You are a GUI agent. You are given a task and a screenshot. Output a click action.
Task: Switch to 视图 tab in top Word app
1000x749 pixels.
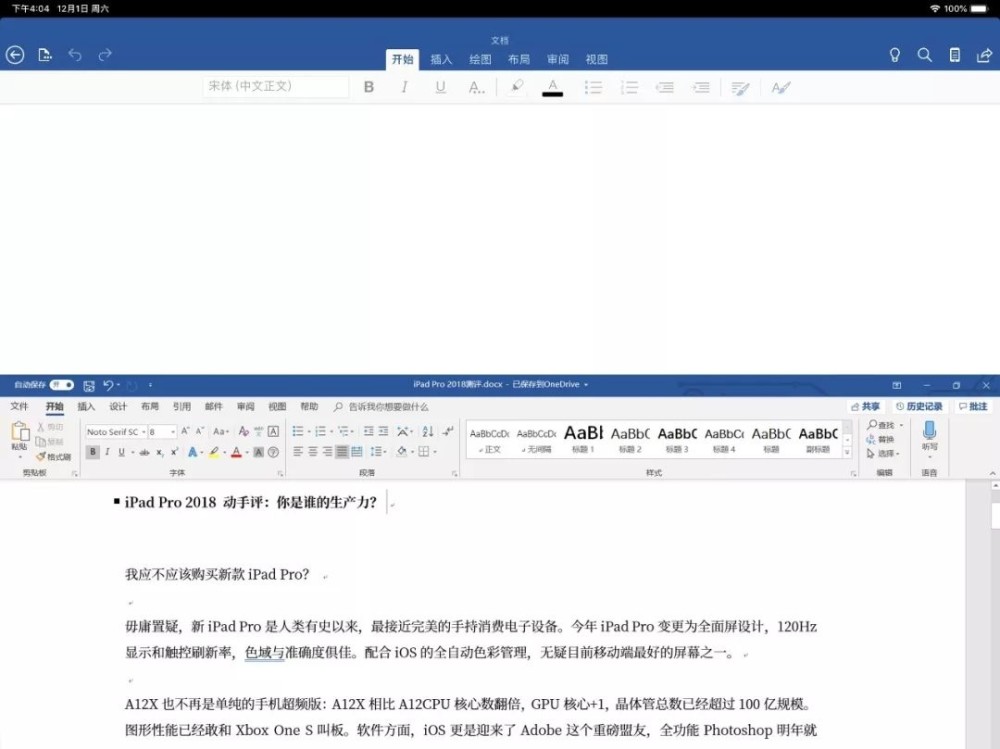597,59
